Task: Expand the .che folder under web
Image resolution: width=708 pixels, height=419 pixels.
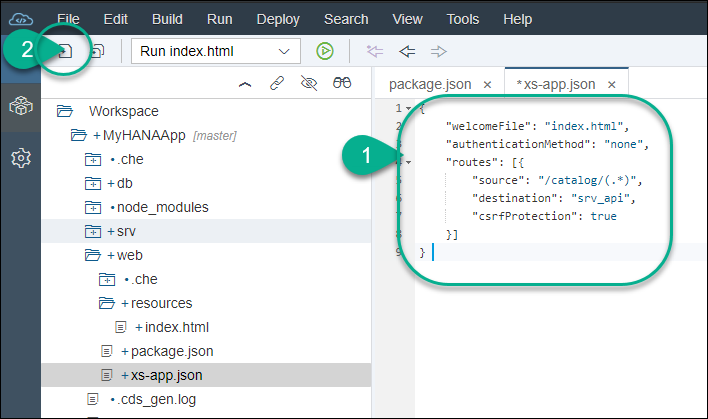Action: click(107, 279)
